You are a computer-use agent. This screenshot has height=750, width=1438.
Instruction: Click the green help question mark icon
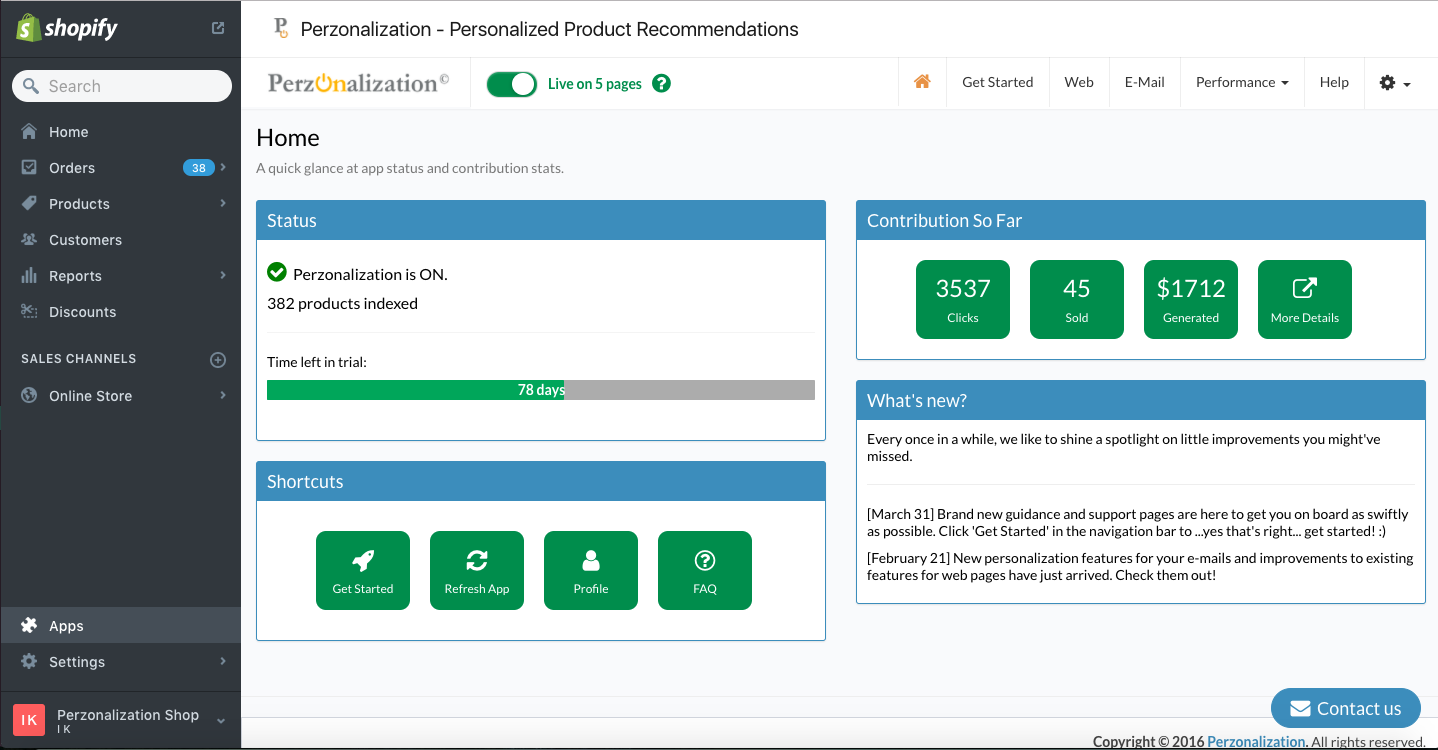661,84
